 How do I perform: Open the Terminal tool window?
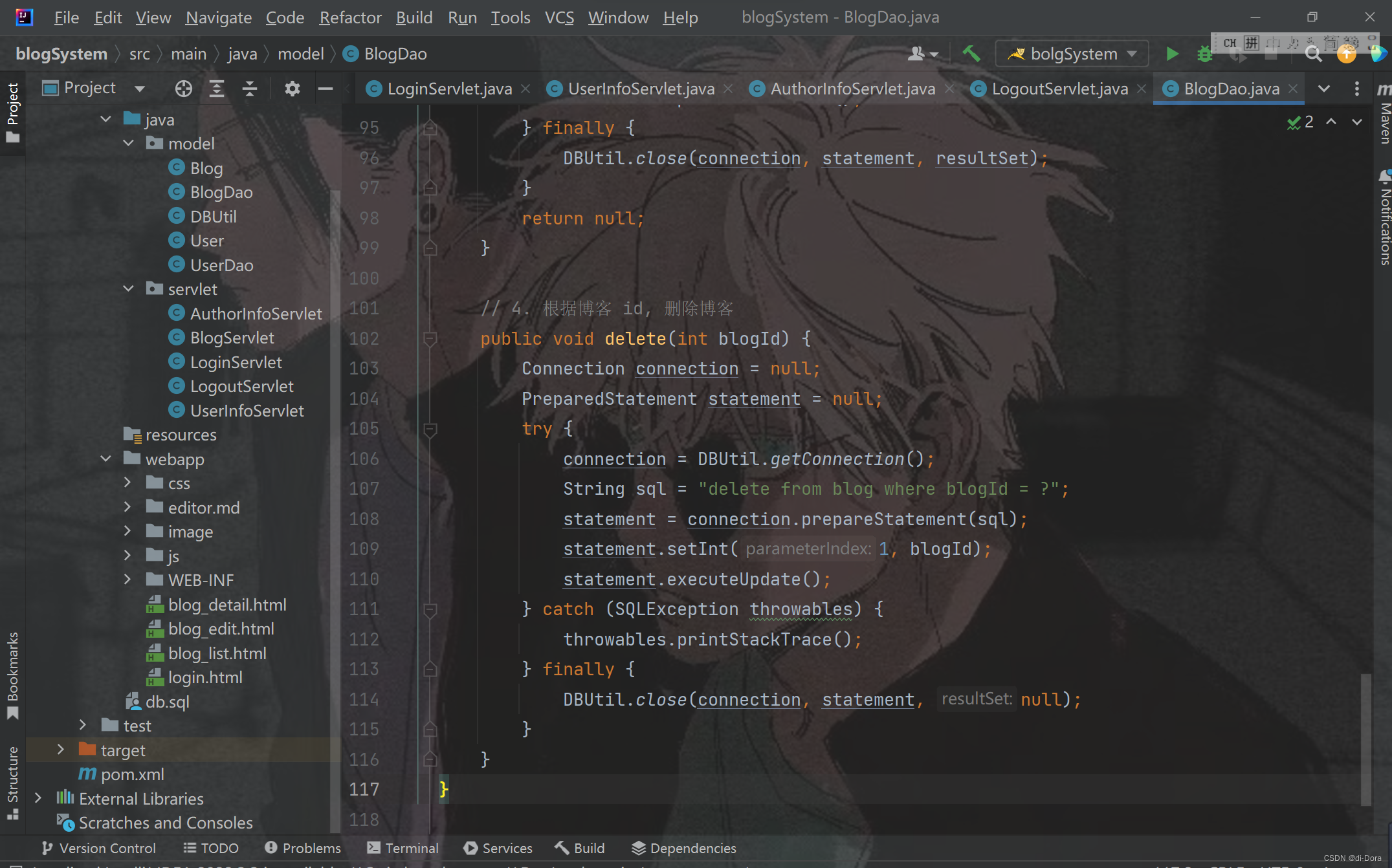tap(403, 848)
